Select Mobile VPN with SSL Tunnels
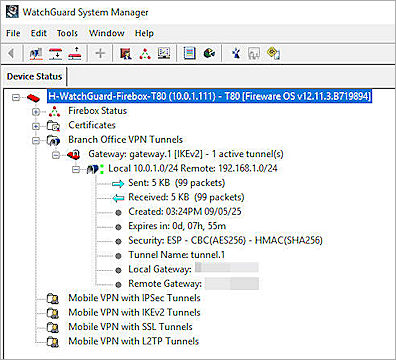Image resolution: width=396 pixels, height=360 pixels. pyautogui.click(x=130, y=327)
